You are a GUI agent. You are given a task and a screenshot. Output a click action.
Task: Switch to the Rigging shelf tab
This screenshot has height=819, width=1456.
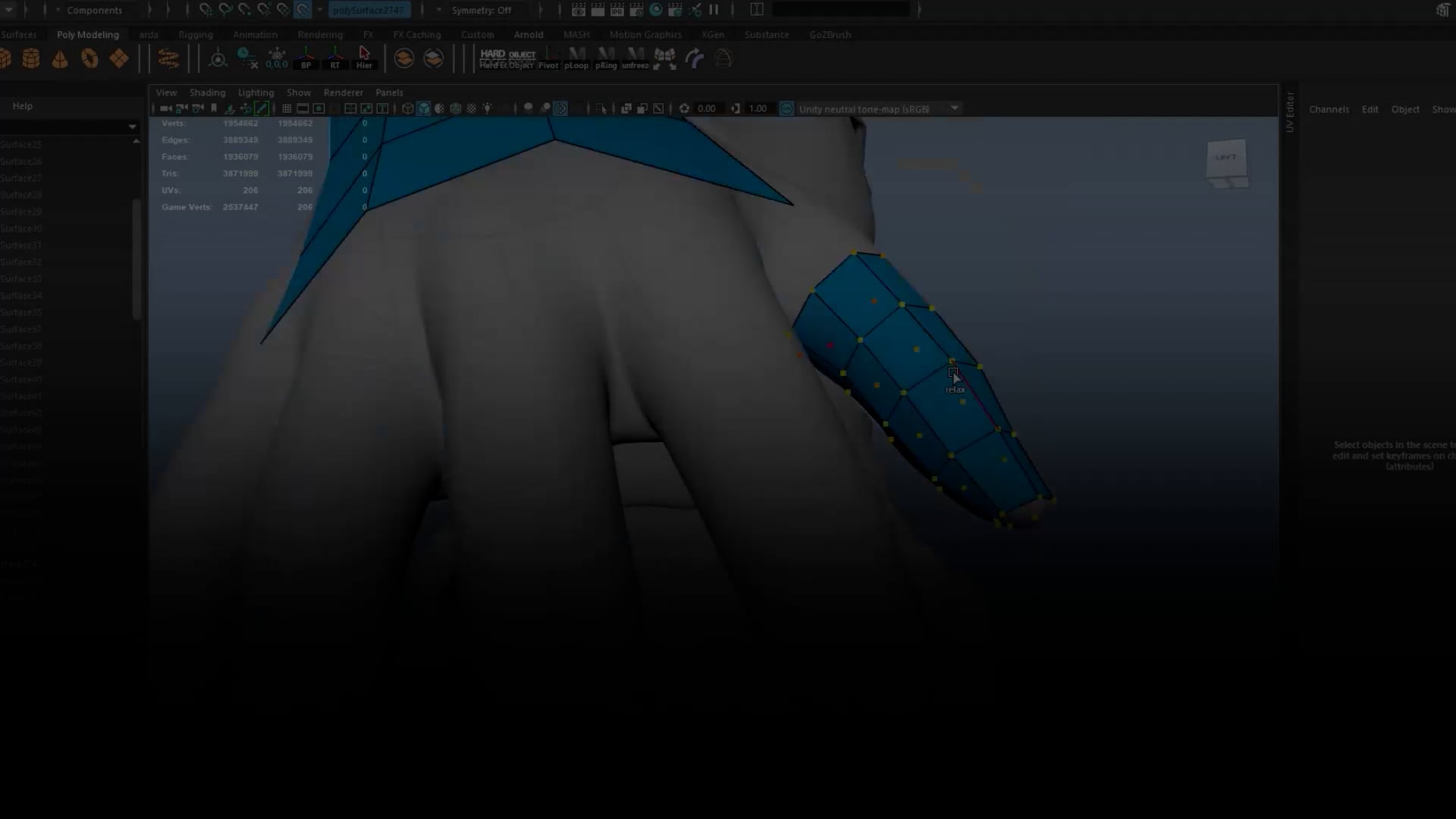[x=196, y=35]
